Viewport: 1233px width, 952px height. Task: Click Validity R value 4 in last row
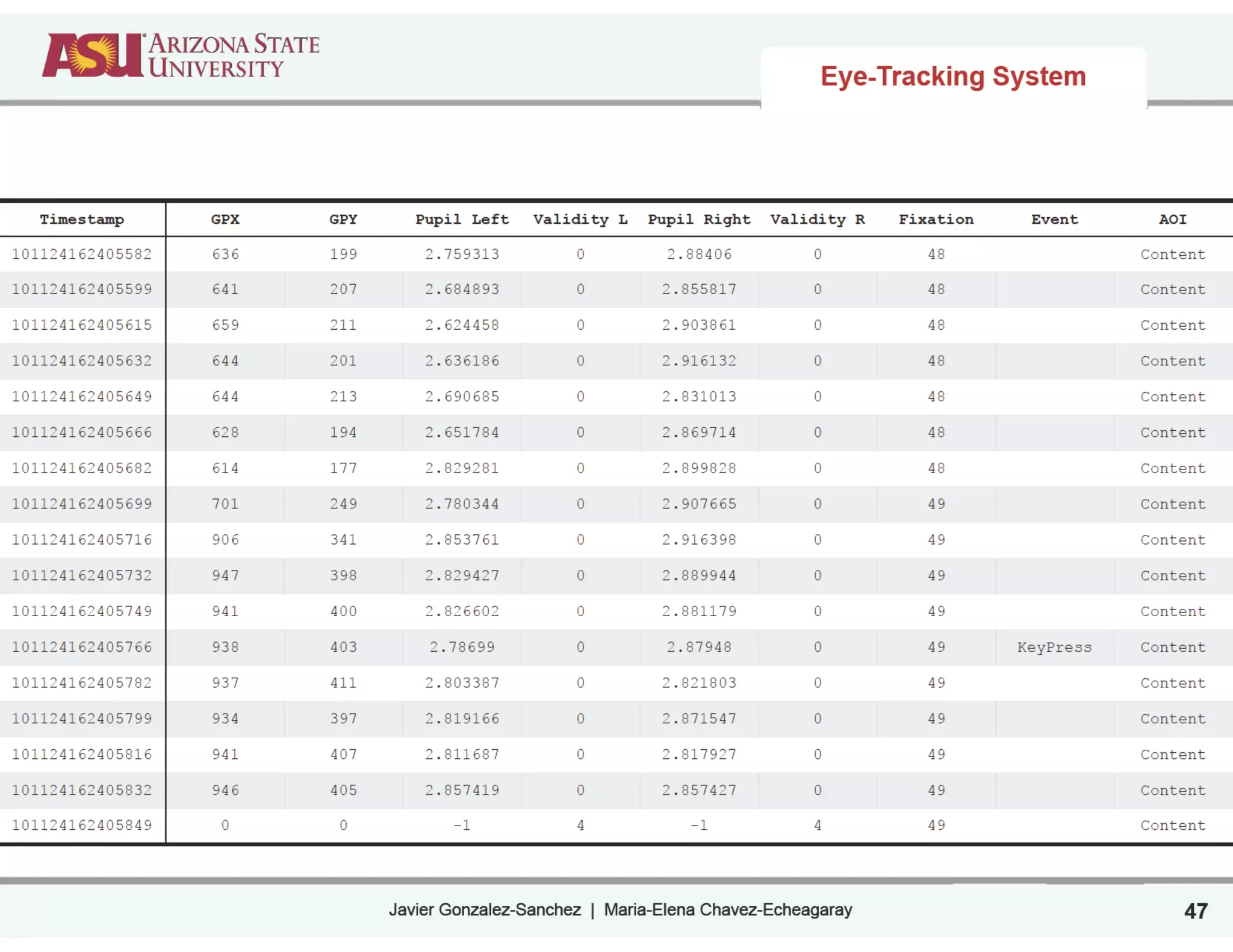(x=818, y=825)
